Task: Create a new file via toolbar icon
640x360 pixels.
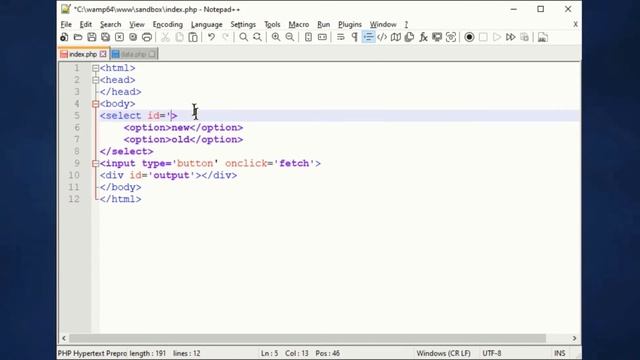Action: coord(64,37)
